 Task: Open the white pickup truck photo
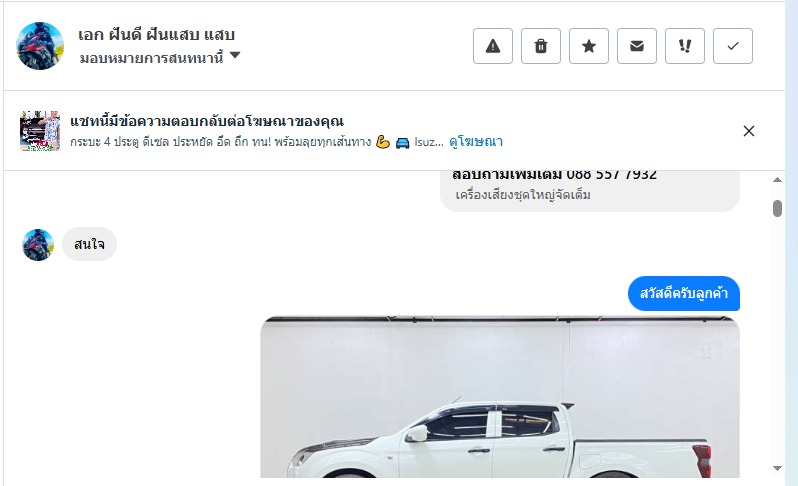[x=500, y=397]
